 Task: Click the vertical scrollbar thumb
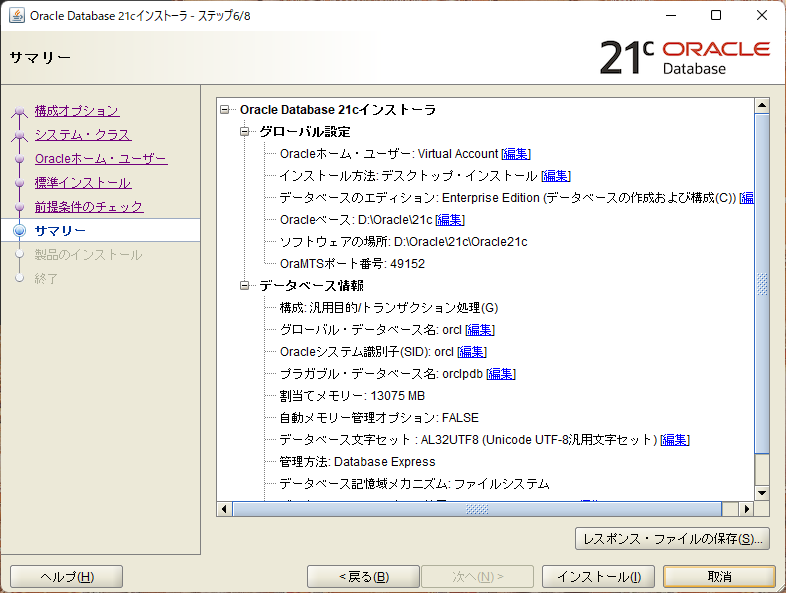tap(762, 283)
